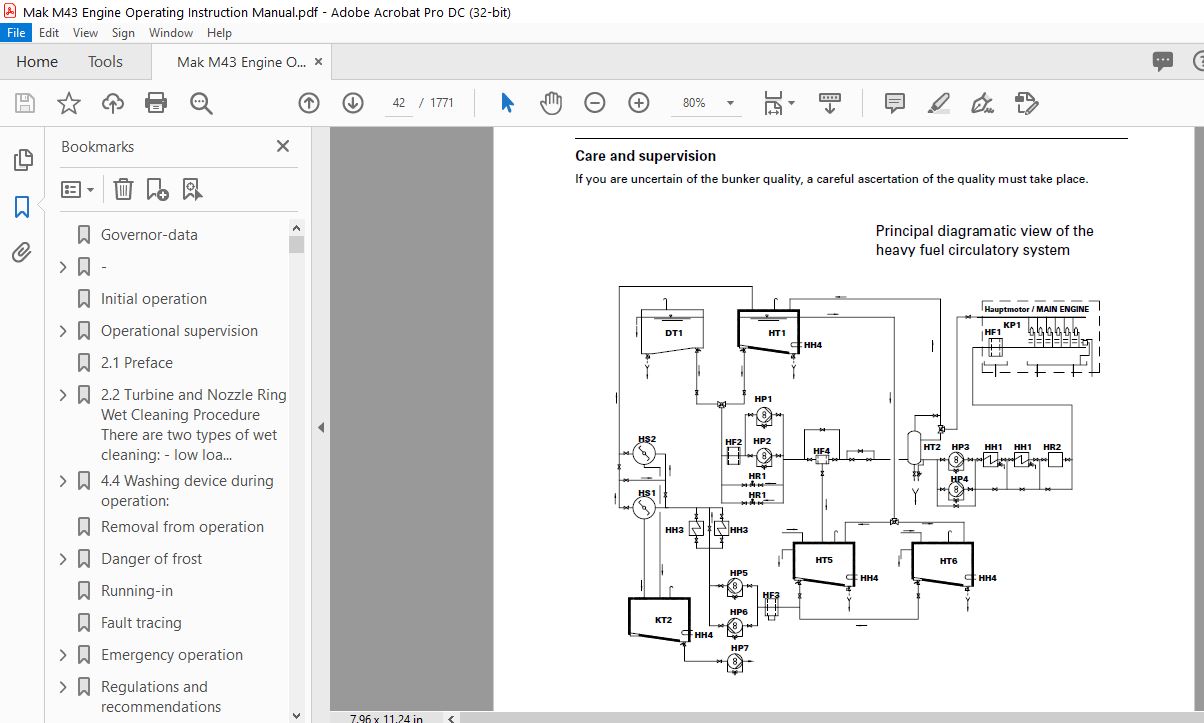Expand the Danger of frost bookmark

(64, 559)
